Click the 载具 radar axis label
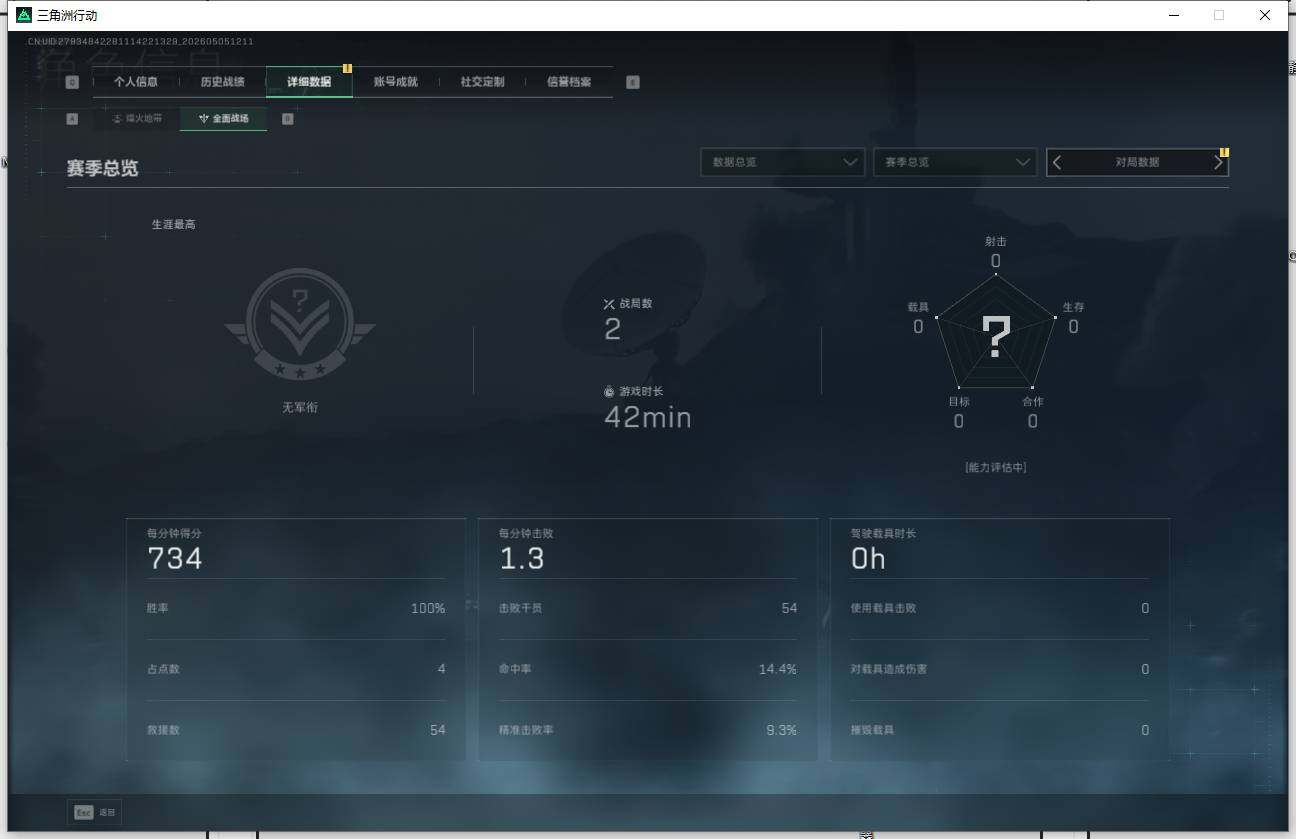This screenshot has width=1296, height=839. pos(918,307)
